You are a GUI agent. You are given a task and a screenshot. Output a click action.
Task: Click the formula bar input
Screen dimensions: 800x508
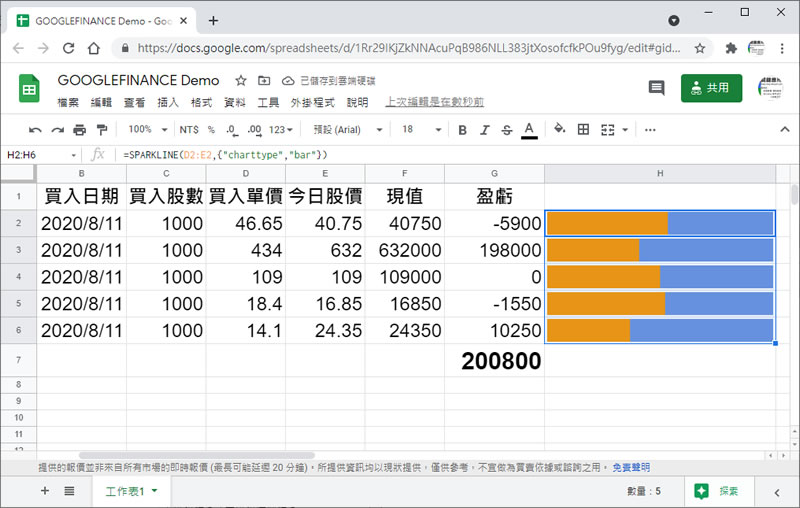(450, 155)
